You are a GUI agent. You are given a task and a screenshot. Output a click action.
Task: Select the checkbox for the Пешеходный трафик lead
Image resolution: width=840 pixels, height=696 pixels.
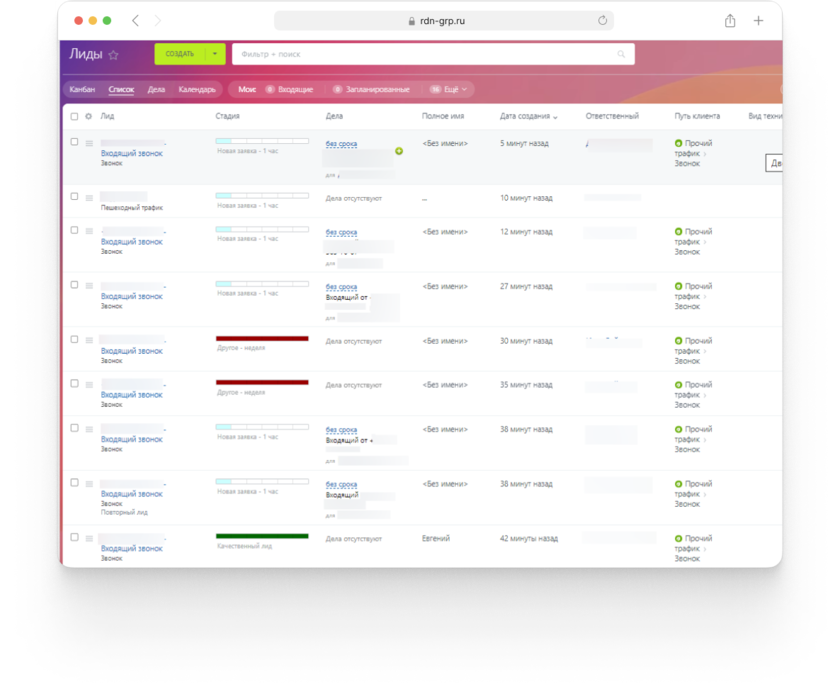tap(74, 197)
